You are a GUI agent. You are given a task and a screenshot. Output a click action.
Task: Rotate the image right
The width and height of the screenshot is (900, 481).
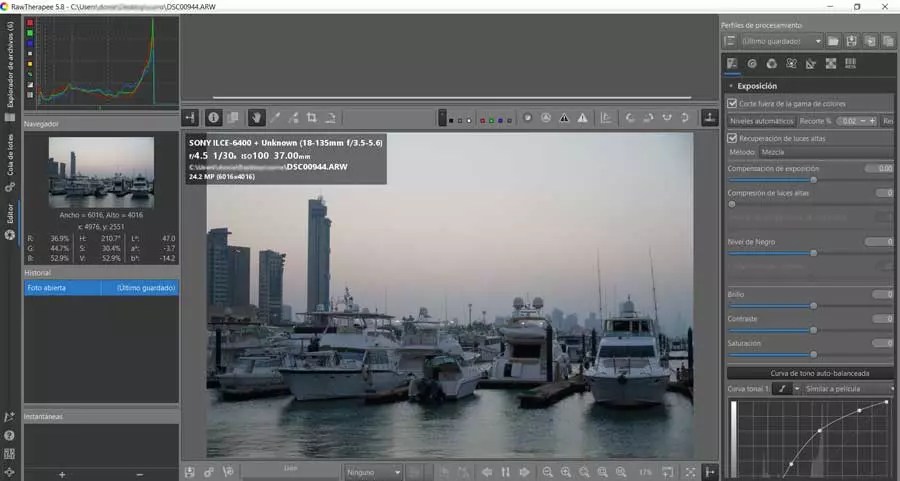point(648,118)
